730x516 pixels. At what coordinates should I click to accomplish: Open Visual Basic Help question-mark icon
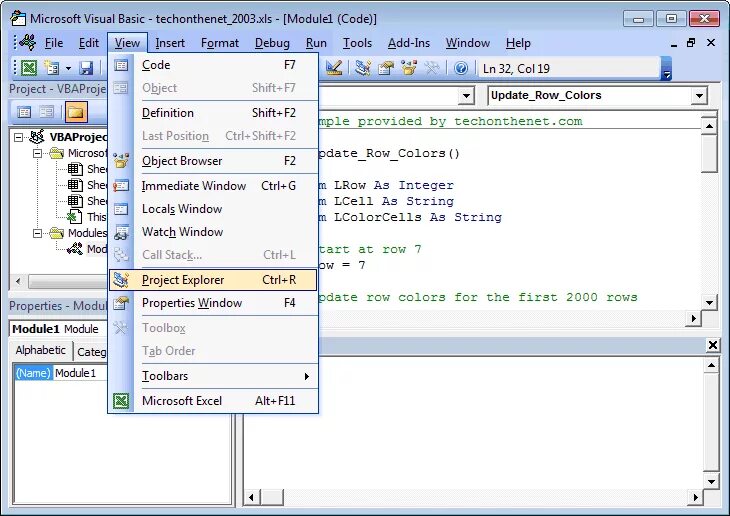point(461,68)
